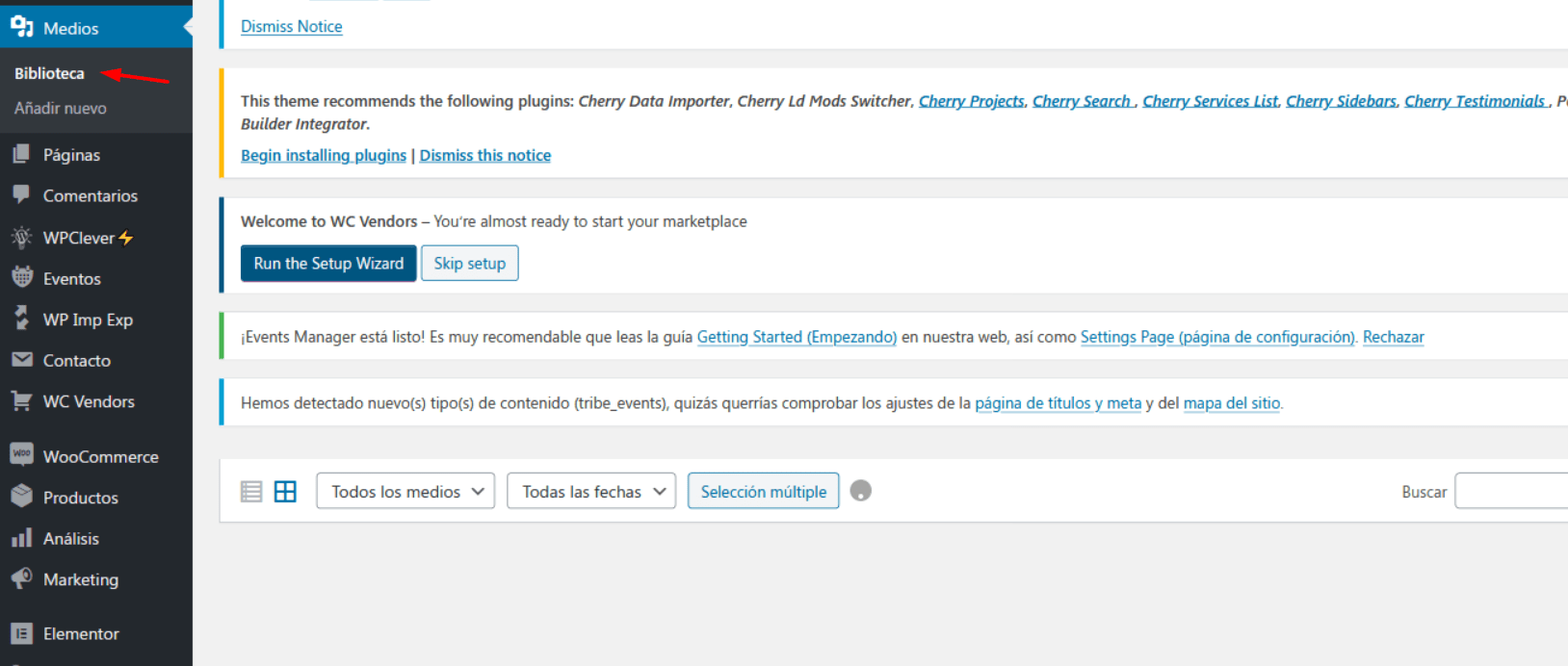Click the WPClever lightbulb icon
The height and width of the screenshot is (666, 1568).
point(21,237)
